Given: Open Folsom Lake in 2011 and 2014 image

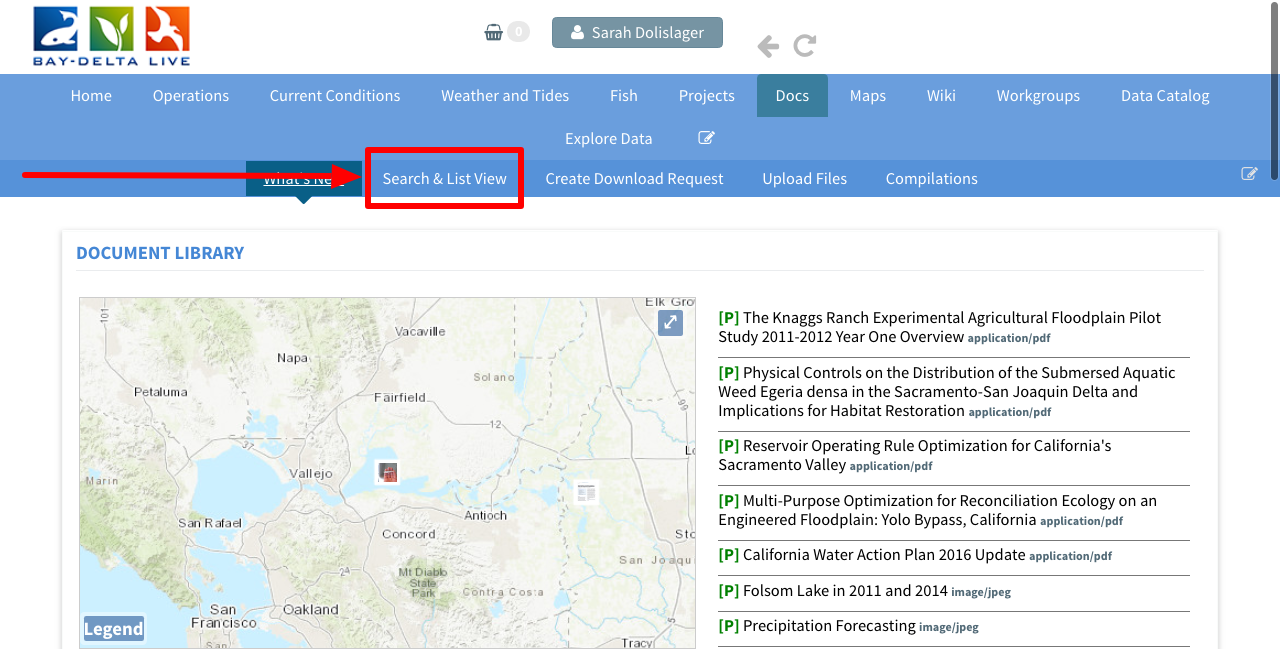Looking at the screenshot, I should (845, 591).
